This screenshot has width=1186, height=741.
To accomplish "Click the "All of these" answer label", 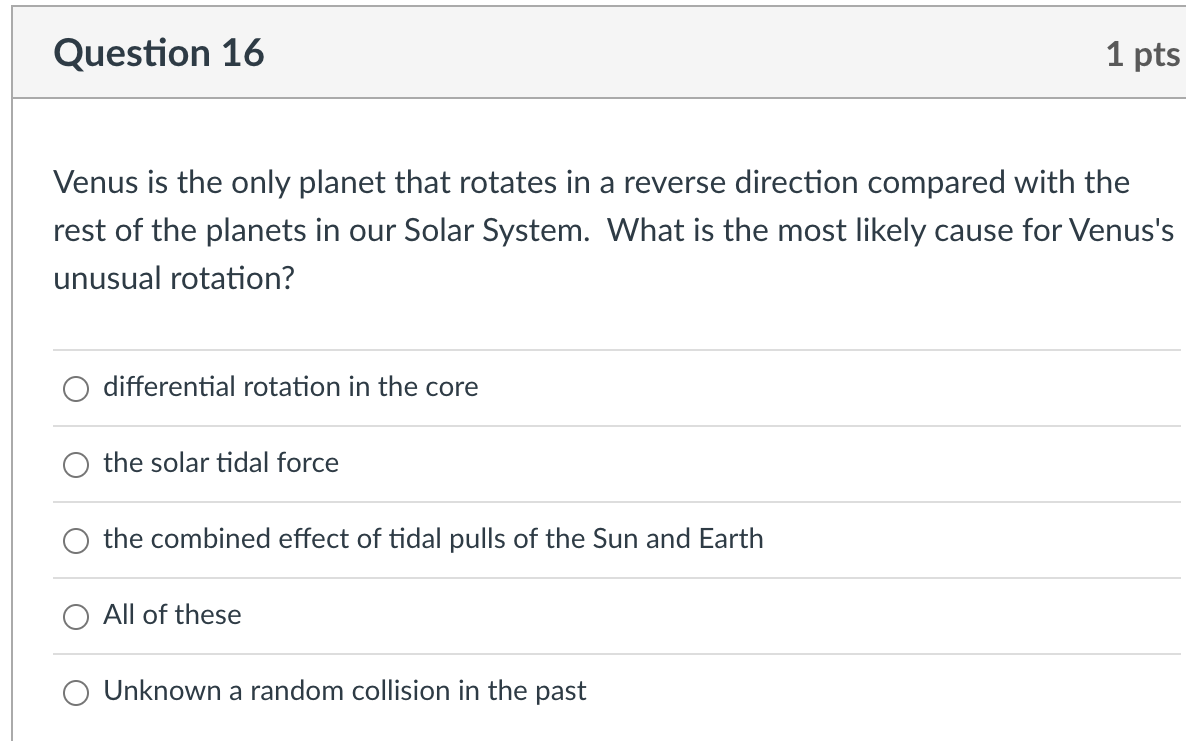I will point(172,615).
